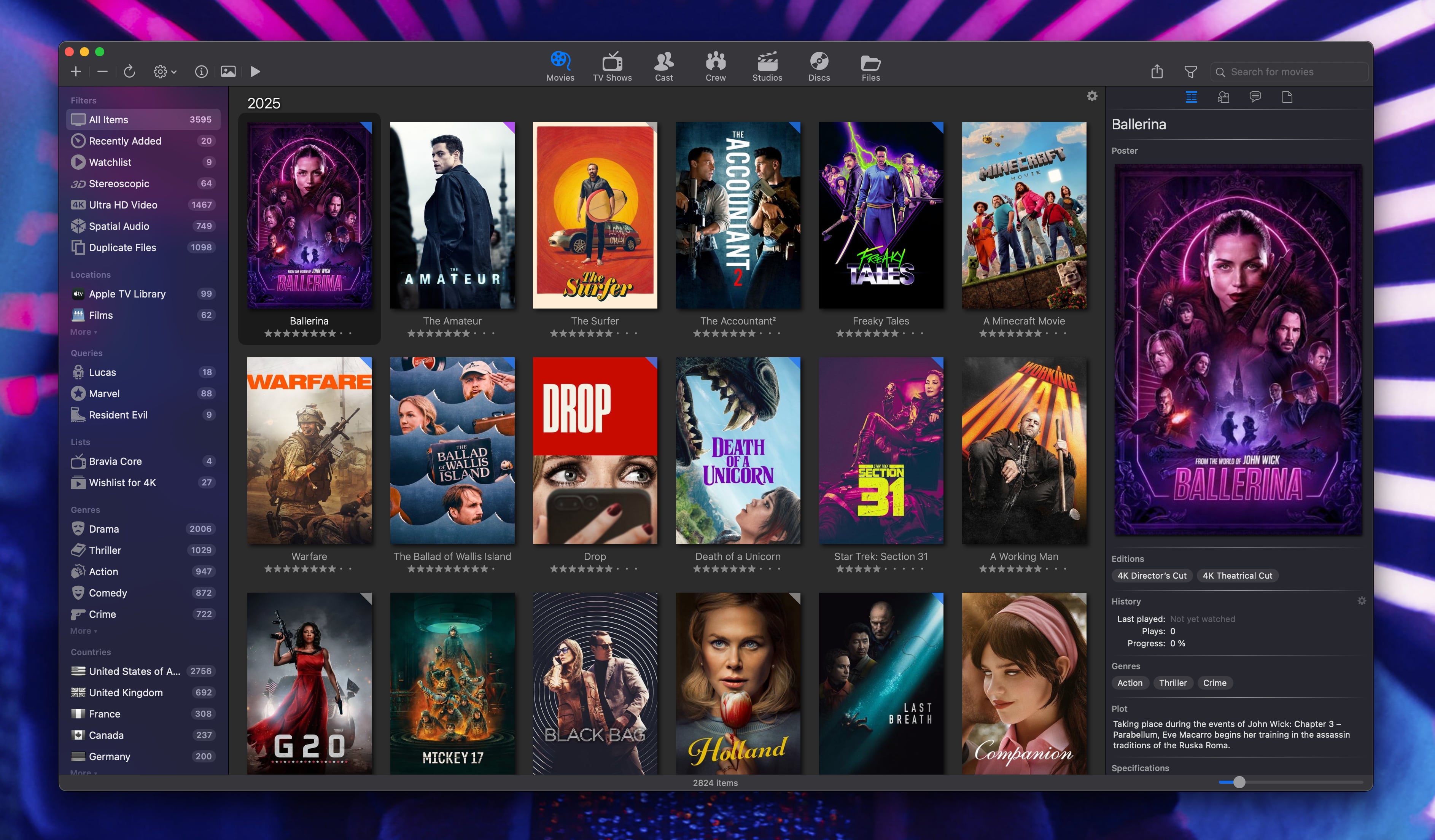Click the artwork image toolbar icon

[x=228, y=71]
